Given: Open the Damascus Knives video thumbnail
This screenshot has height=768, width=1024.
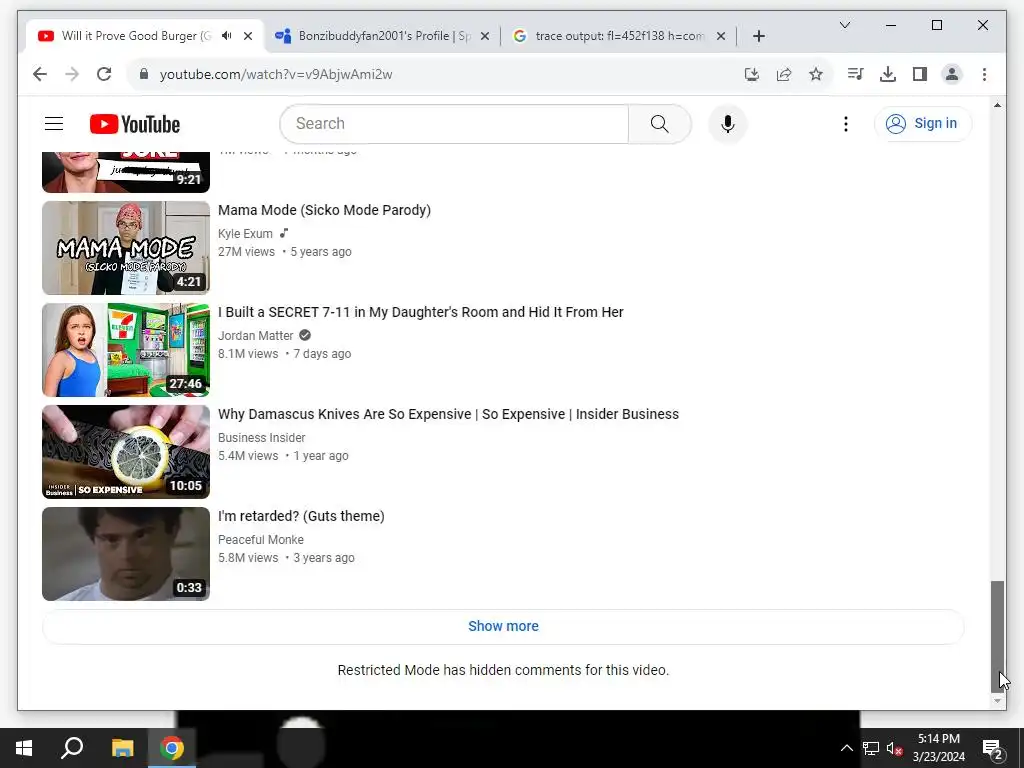Looking at the screenshot, I should (x=126, y=452).
